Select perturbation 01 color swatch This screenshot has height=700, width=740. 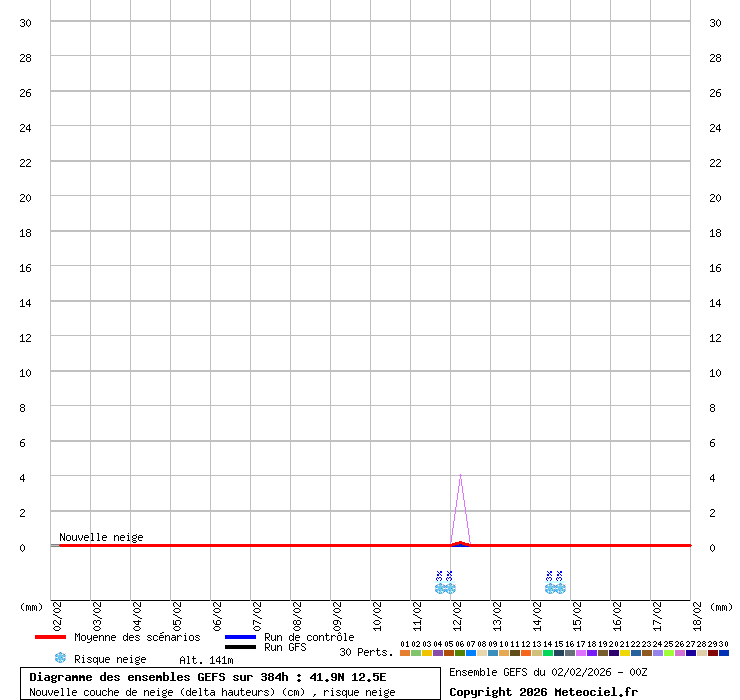(x=405, y=653)
